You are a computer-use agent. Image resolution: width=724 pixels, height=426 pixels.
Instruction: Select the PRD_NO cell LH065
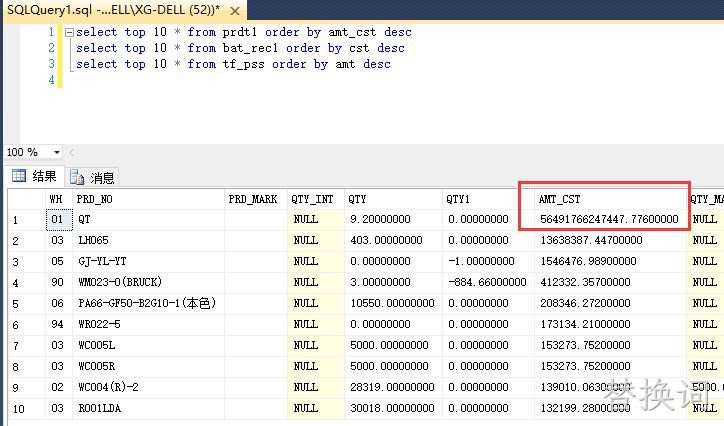(x=149, y=240)
